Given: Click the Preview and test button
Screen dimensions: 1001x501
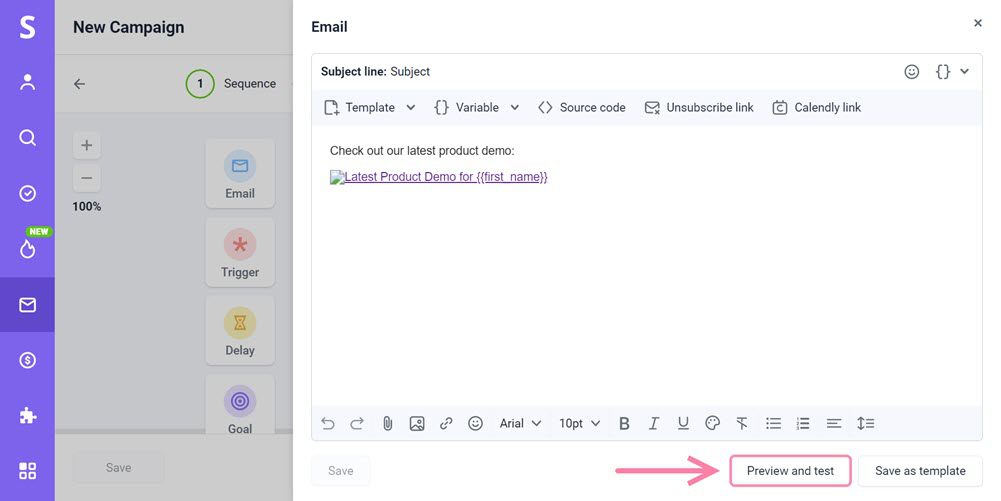Looking at the screenshot, I should tap(790, 471).
